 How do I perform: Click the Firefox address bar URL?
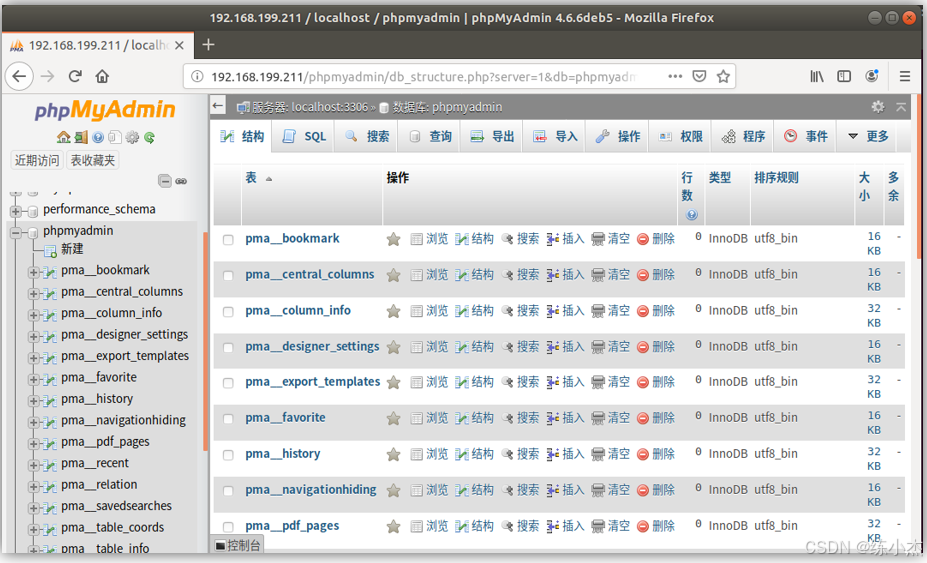423,76
